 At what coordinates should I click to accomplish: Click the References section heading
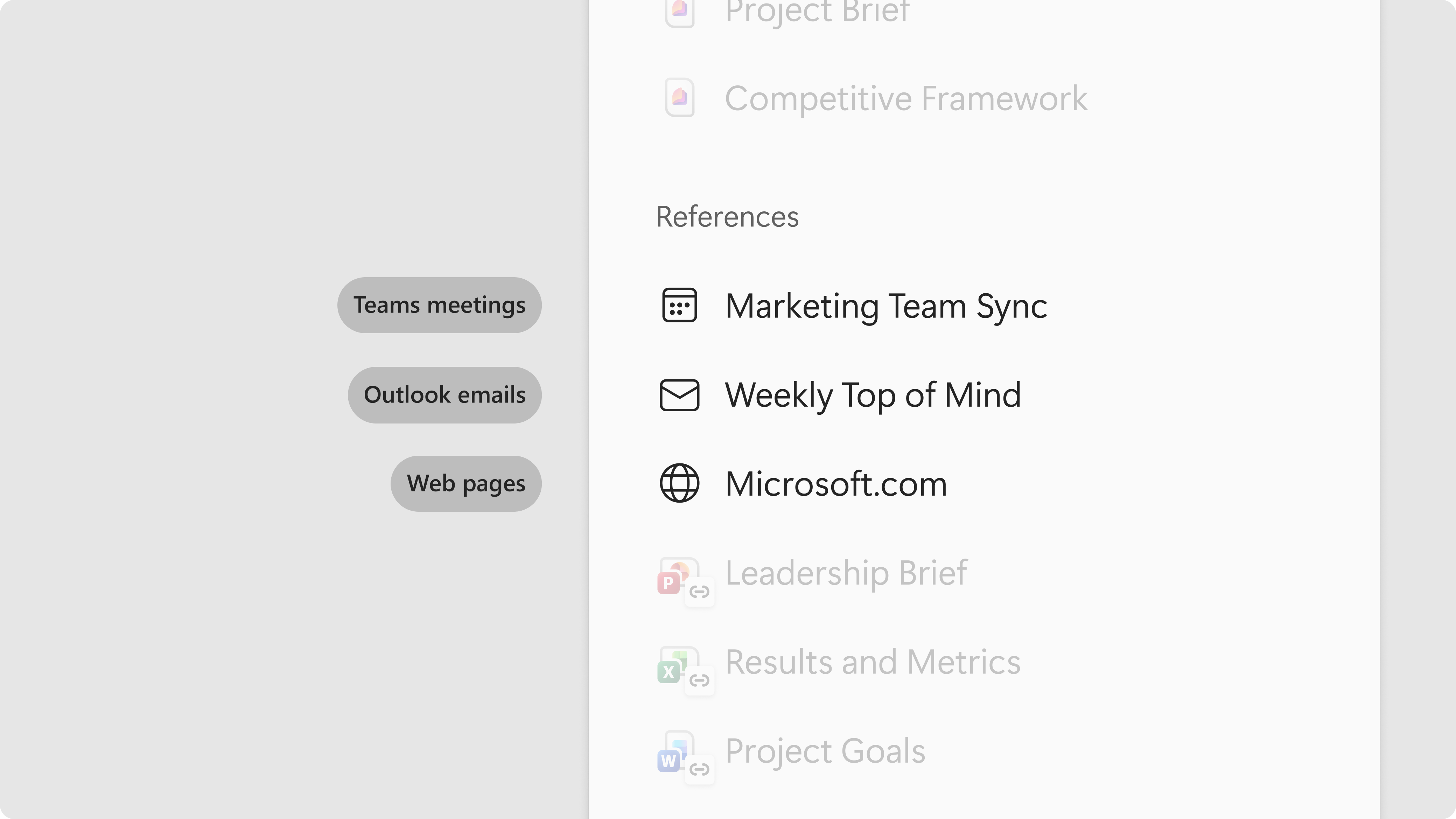point(727,217)
